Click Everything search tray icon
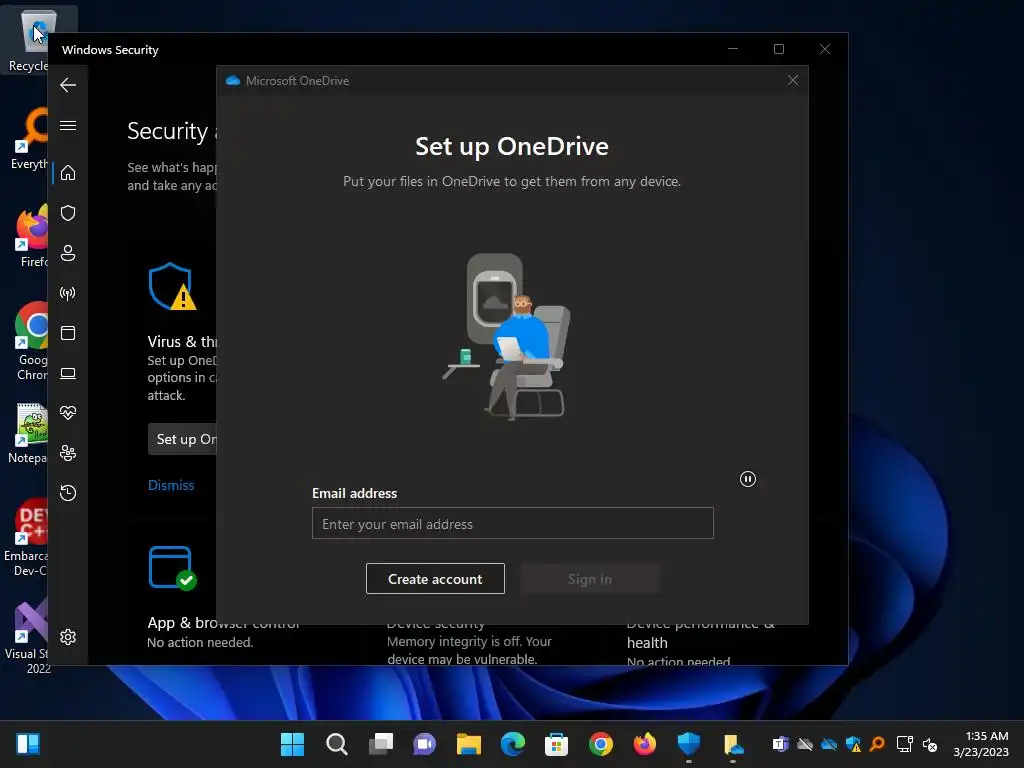Viewport: 1024px width, 768px height. pos(877,744)
